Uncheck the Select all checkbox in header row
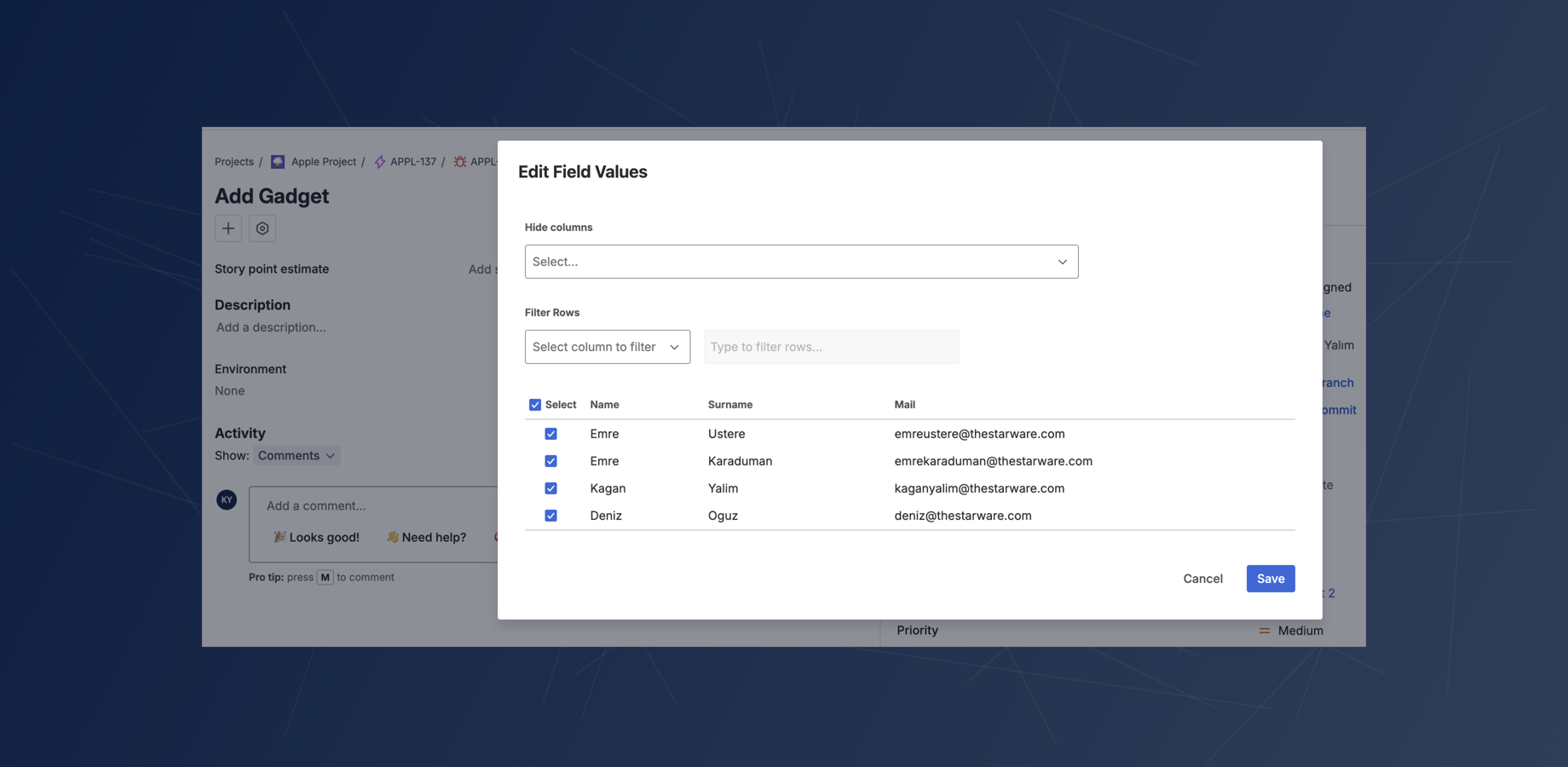The height and width of the screenshot is (767, 1568). click(535, 404)
